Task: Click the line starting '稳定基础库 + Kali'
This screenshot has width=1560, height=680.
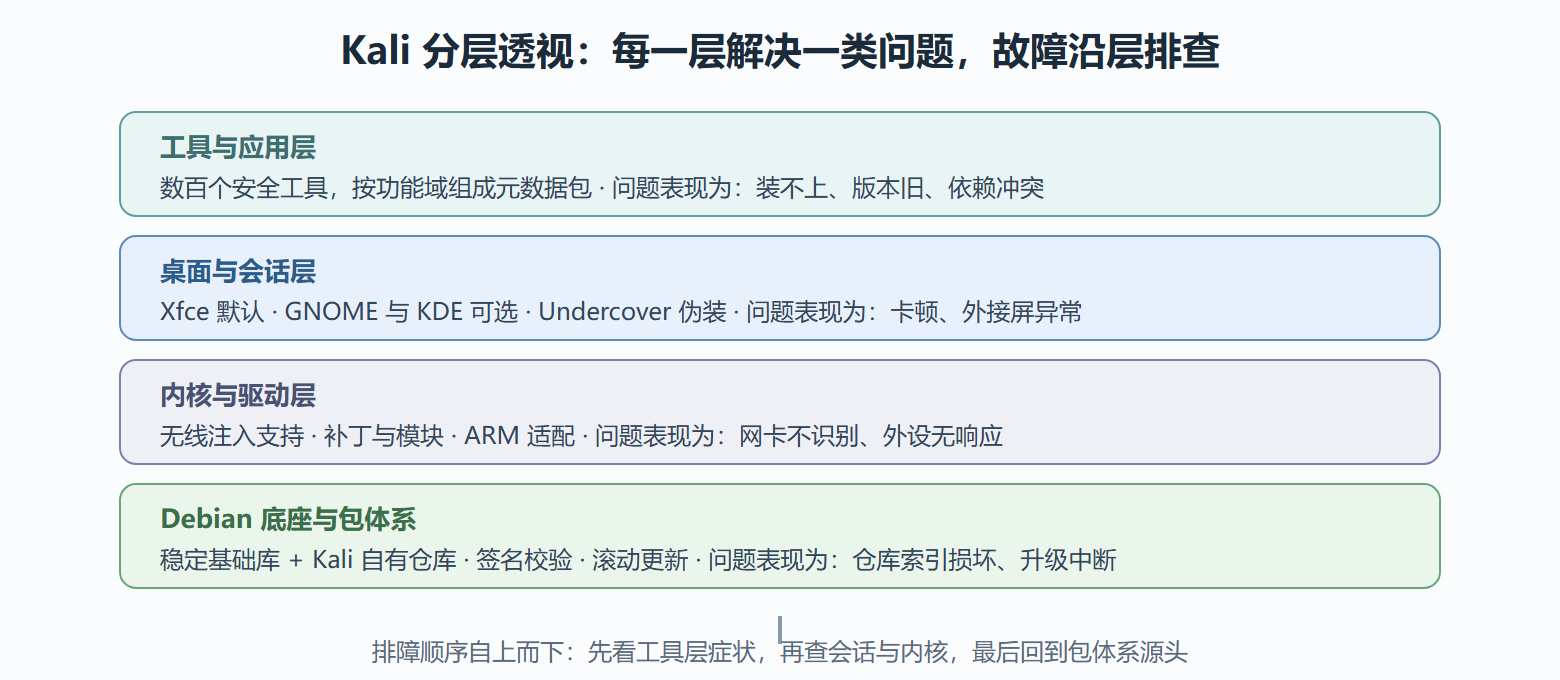Action: tap(638, 560)
